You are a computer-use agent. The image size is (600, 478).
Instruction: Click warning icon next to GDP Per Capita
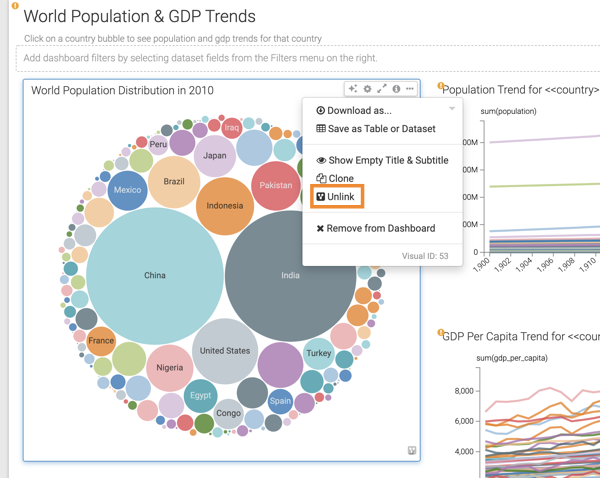[x=440, y=333]
